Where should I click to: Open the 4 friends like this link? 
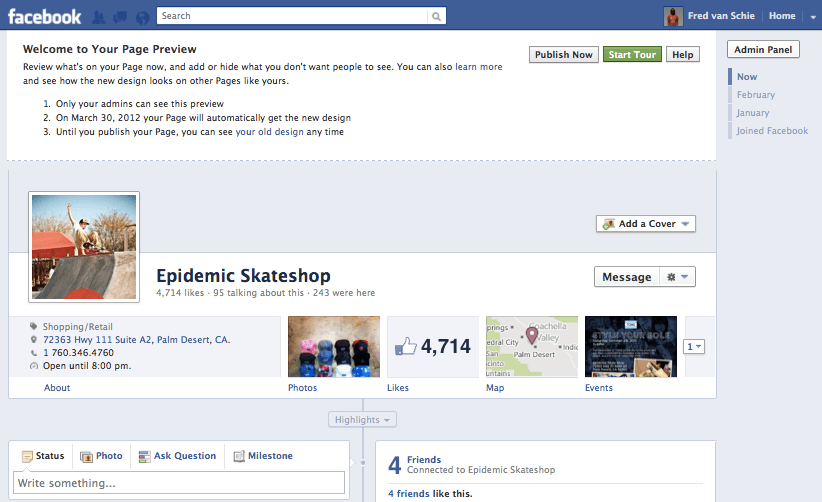click(408, 494)
